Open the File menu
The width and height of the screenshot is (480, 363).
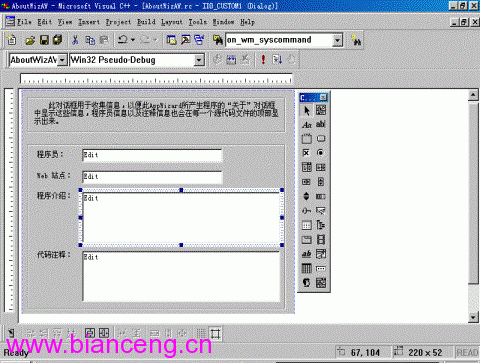pyautogui.click(x=24, y=22)
